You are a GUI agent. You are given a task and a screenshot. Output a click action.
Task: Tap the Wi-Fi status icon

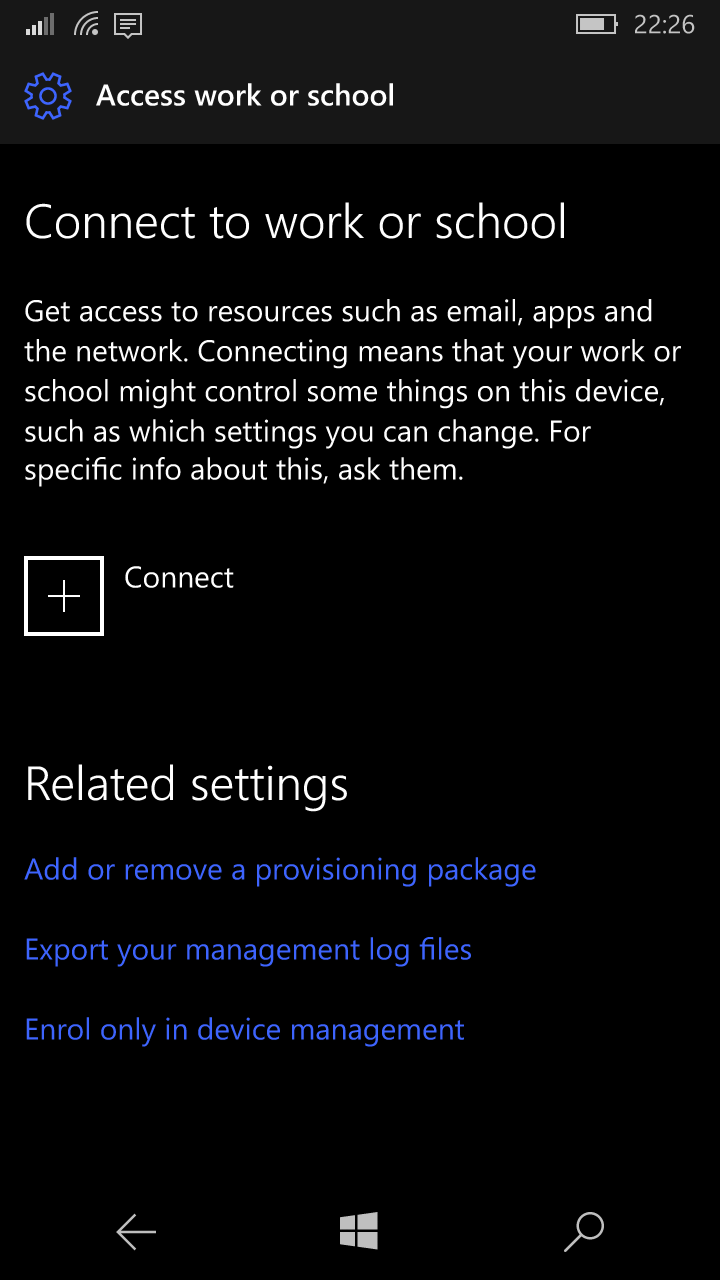86,24
